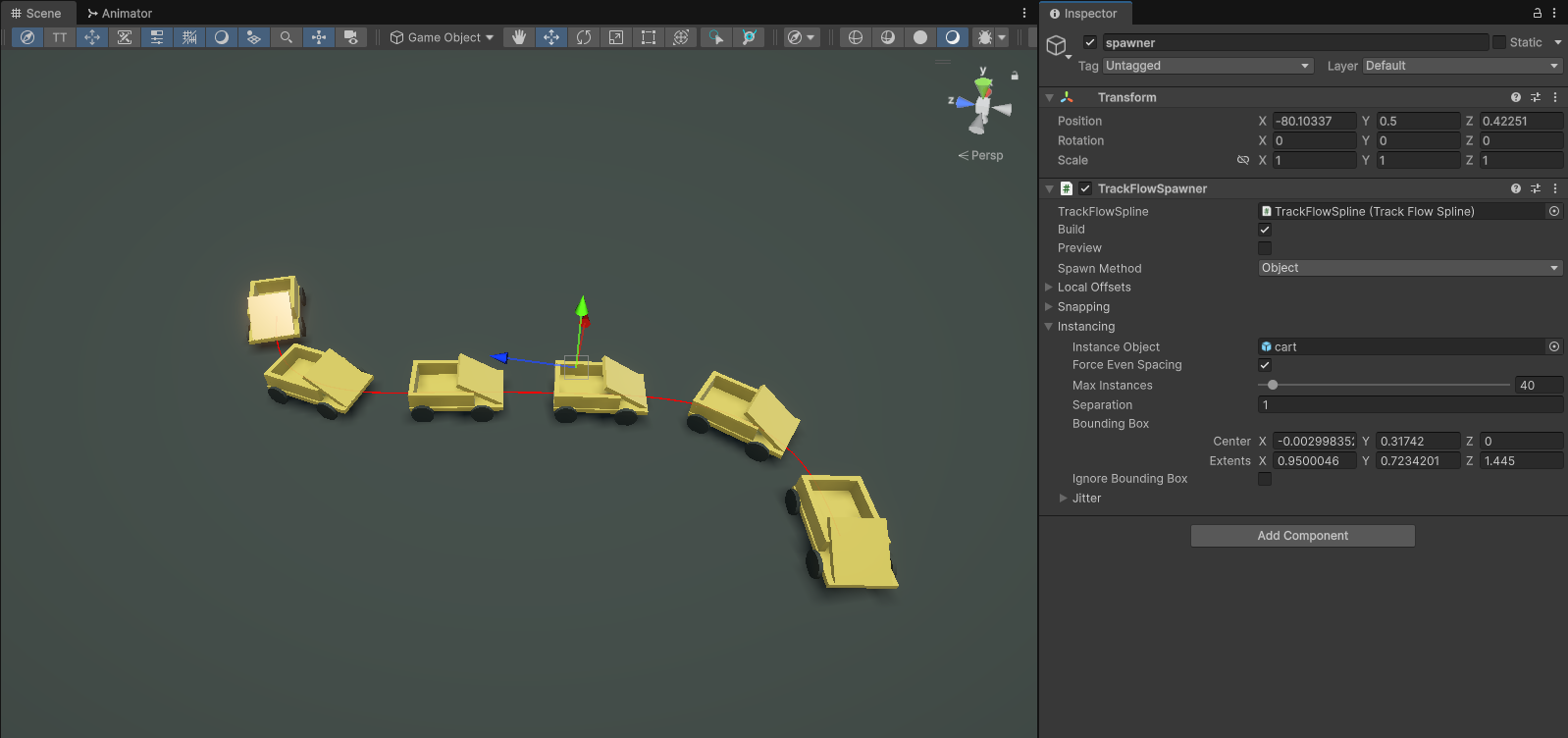The width and height of the screenshot is (1568, 738).
Task: Enable Ignore Bounding Box option
Action: pyautogui.click(x=1265, y=479)
